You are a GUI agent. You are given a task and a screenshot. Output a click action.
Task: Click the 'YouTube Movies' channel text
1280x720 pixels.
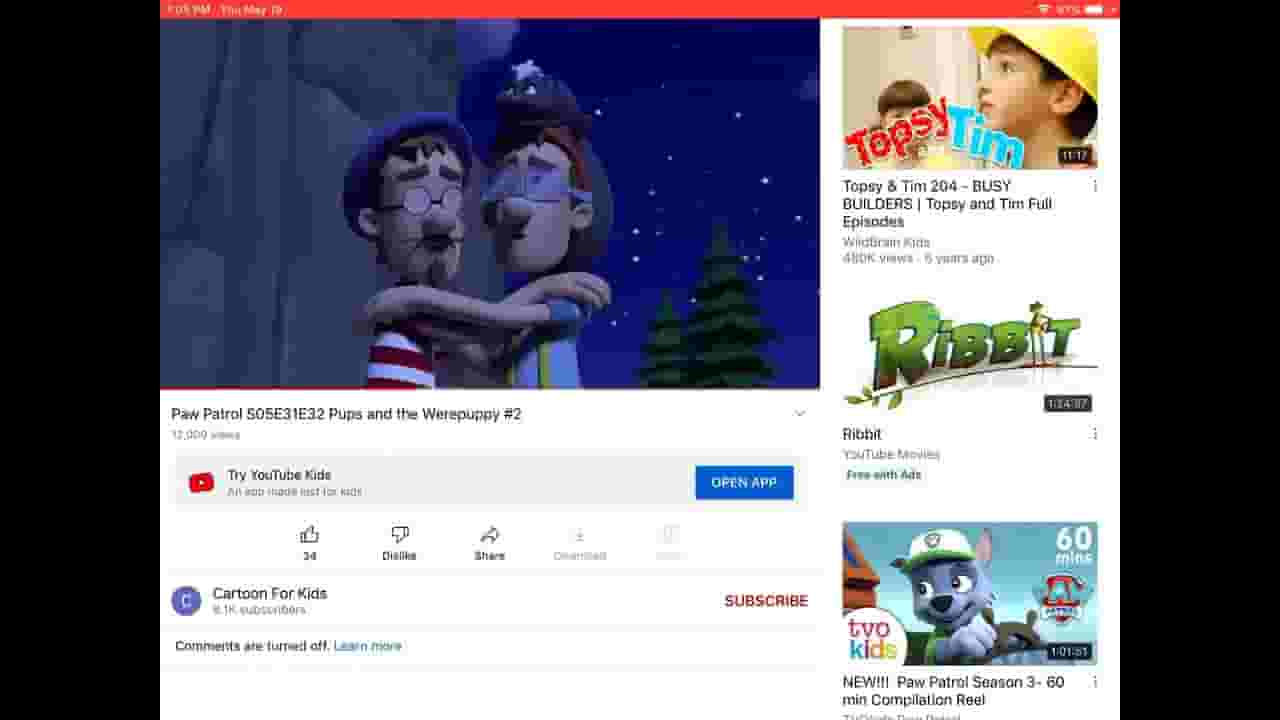coord(891,454)
